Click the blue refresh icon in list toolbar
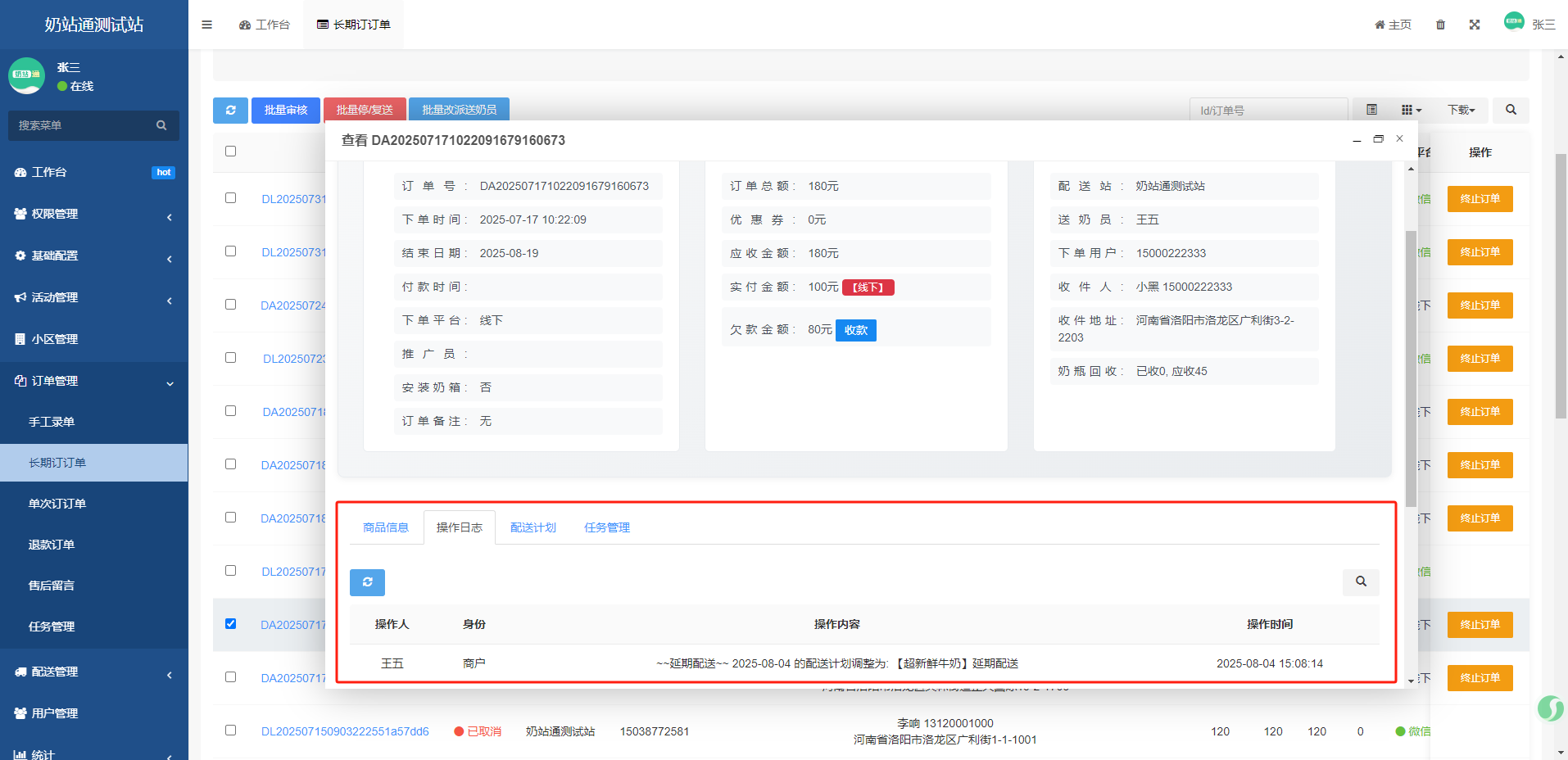 click(230, 110)
